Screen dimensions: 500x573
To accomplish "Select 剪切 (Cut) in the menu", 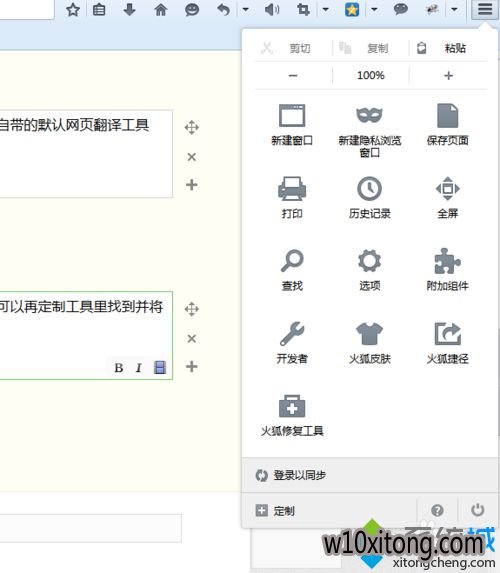I will (x=293, y=48).
